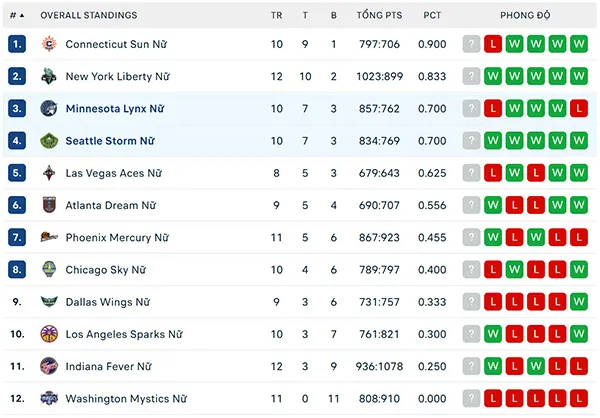
Task: Sort by the T wins column header
Action: pos(305,15)
